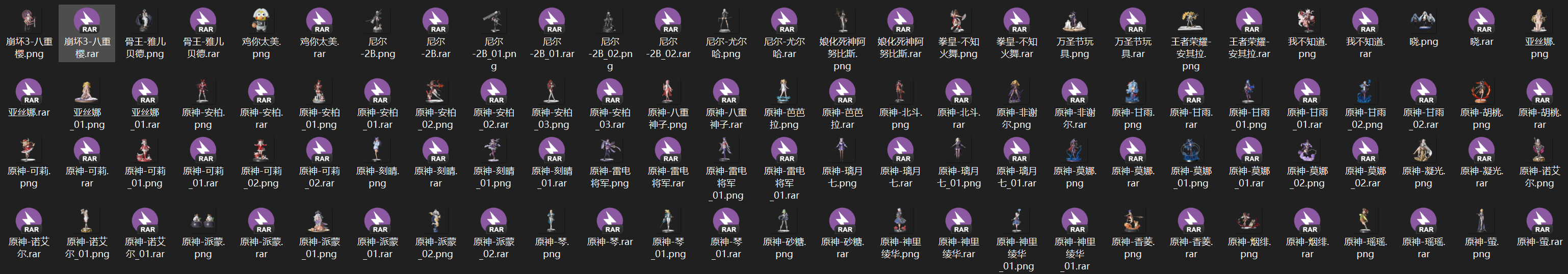Select the 原神-菲谢尔.rar archive icon
The width and height of the screenshot is (1568, 274).
pyautogui.click(x=1076, y=92)
